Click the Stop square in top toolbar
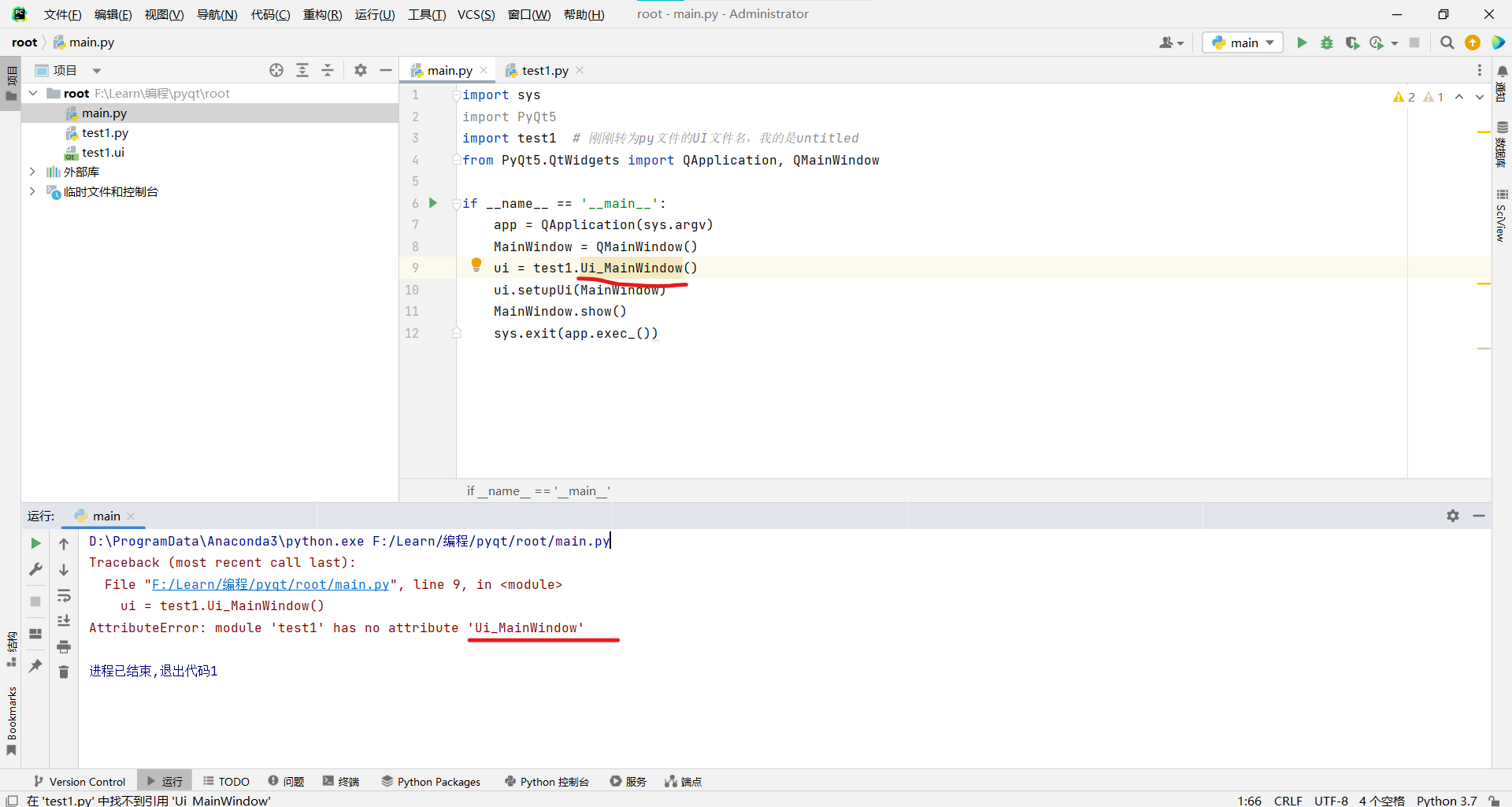This screenshot has width=1512, height=807. [1414, 43]
